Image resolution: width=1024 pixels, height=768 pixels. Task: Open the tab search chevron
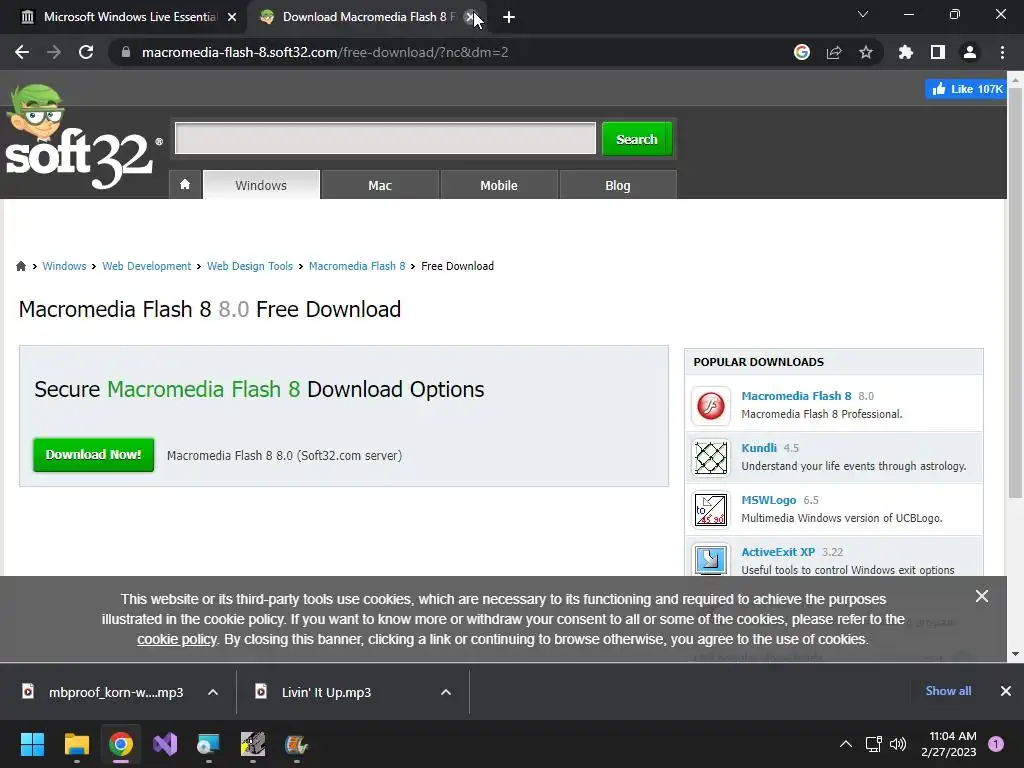(x=863, y=14)
